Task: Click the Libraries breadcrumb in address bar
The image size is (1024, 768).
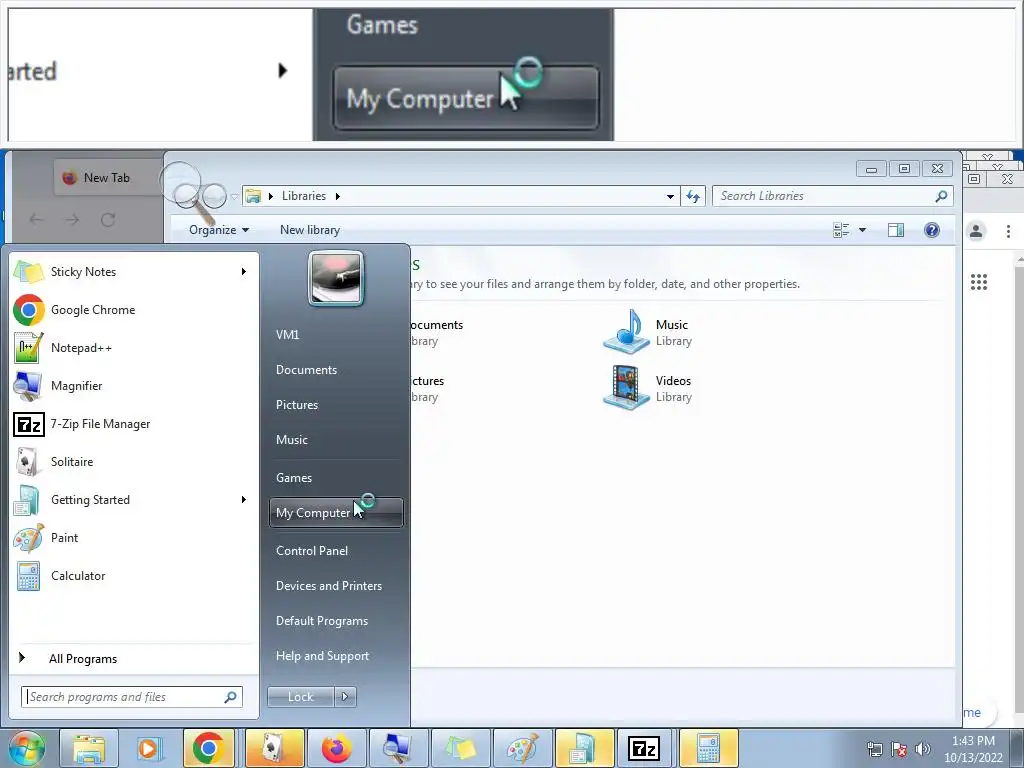Action: [304, 196]
